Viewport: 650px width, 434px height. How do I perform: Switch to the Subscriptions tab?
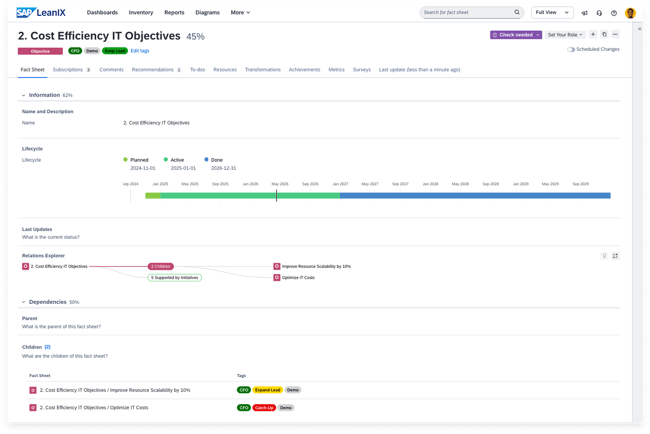click(x=71, y=70)
